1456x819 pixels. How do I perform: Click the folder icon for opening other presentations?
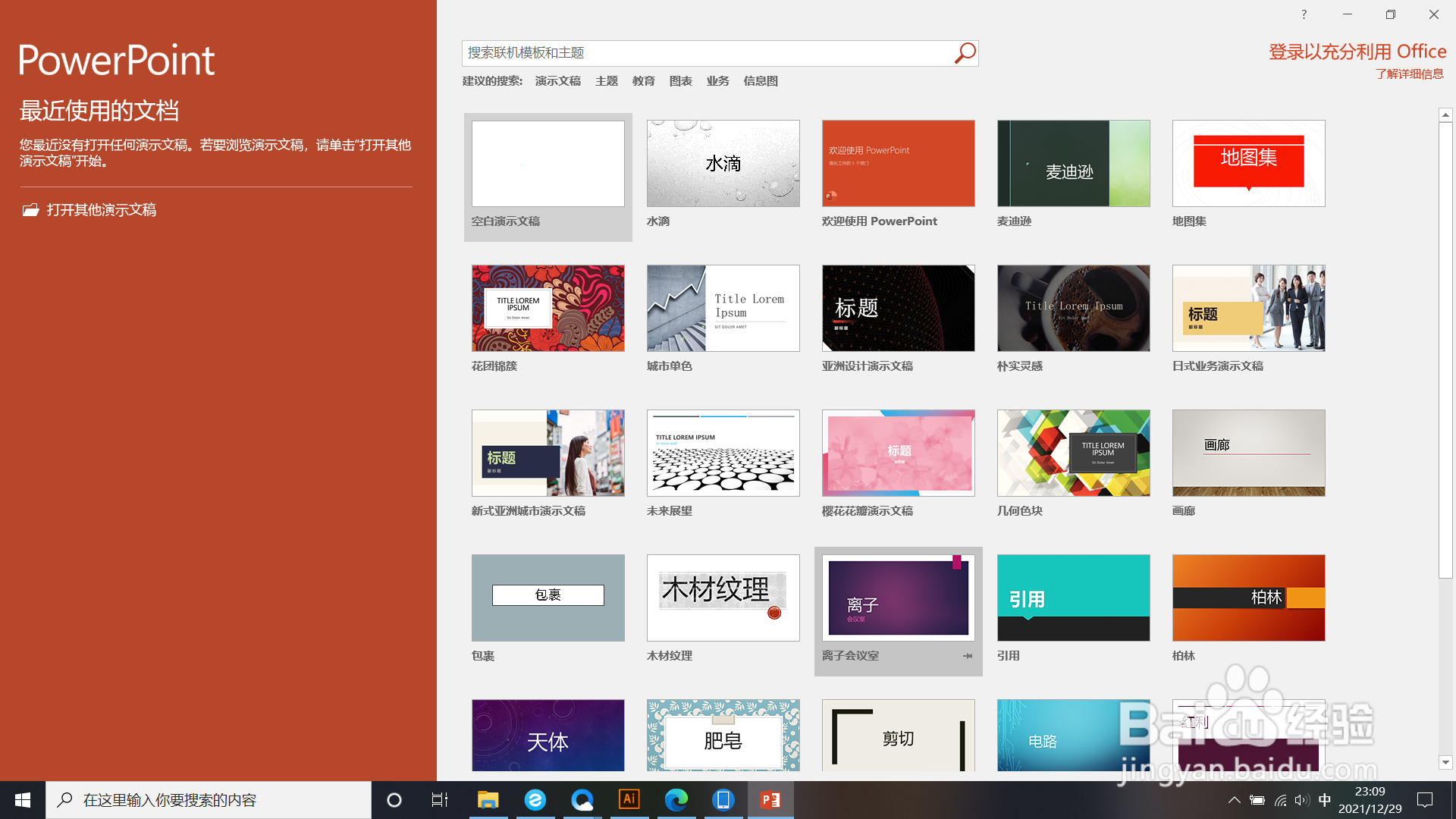click(30, 210)
